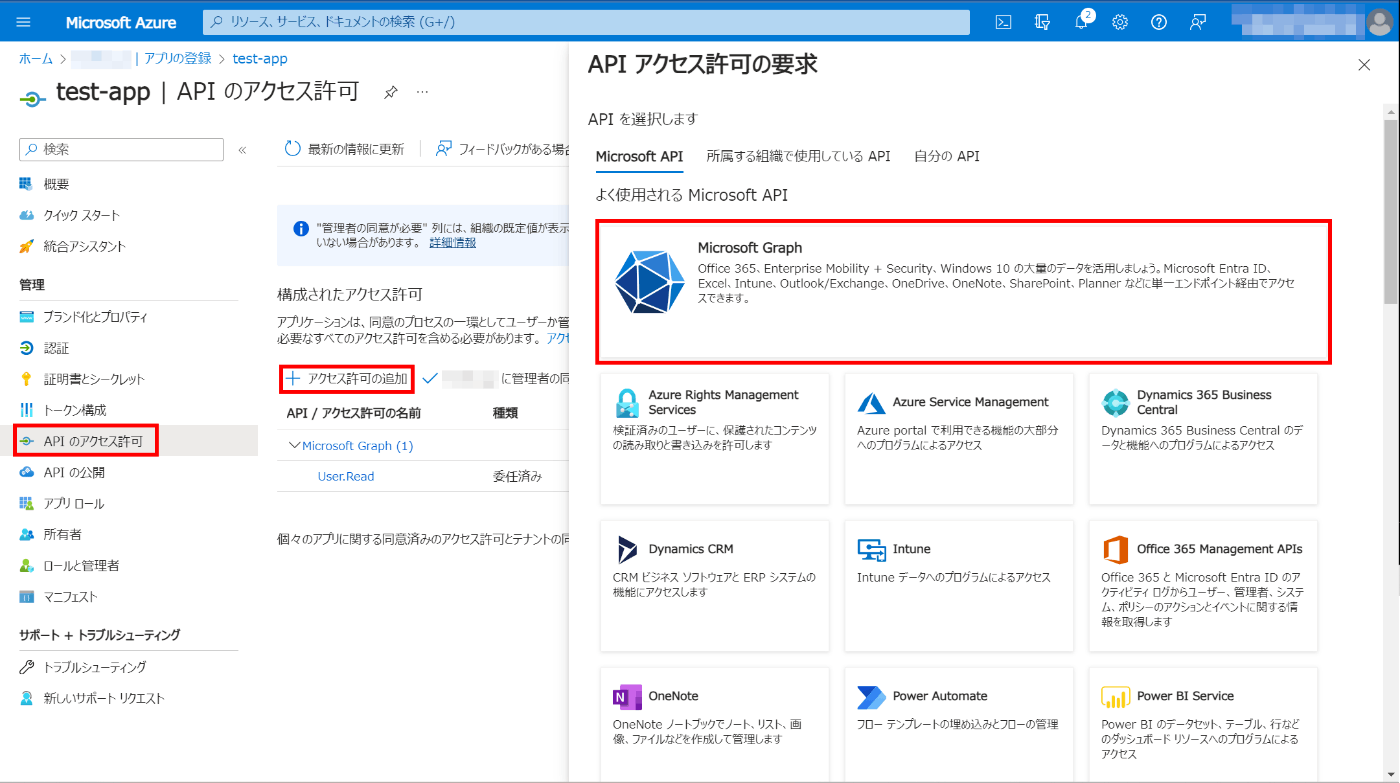This screenshot has width=1400, height=783.
Task: Open the 詳細情報 link in info banner
Action: 452,242
